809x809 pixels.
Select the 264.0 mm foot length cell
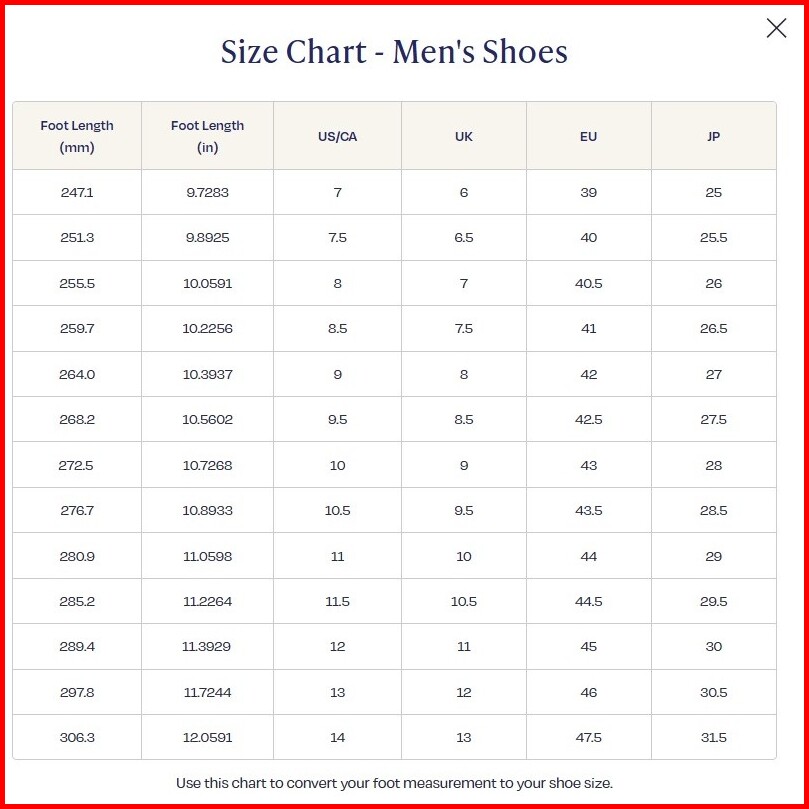click(77, 374)
